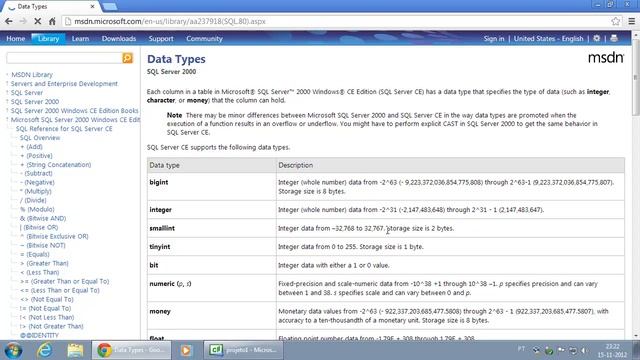The image size is (640, 360).
Task: Open SQL Overview in sidebar
Action: (40, 138)
